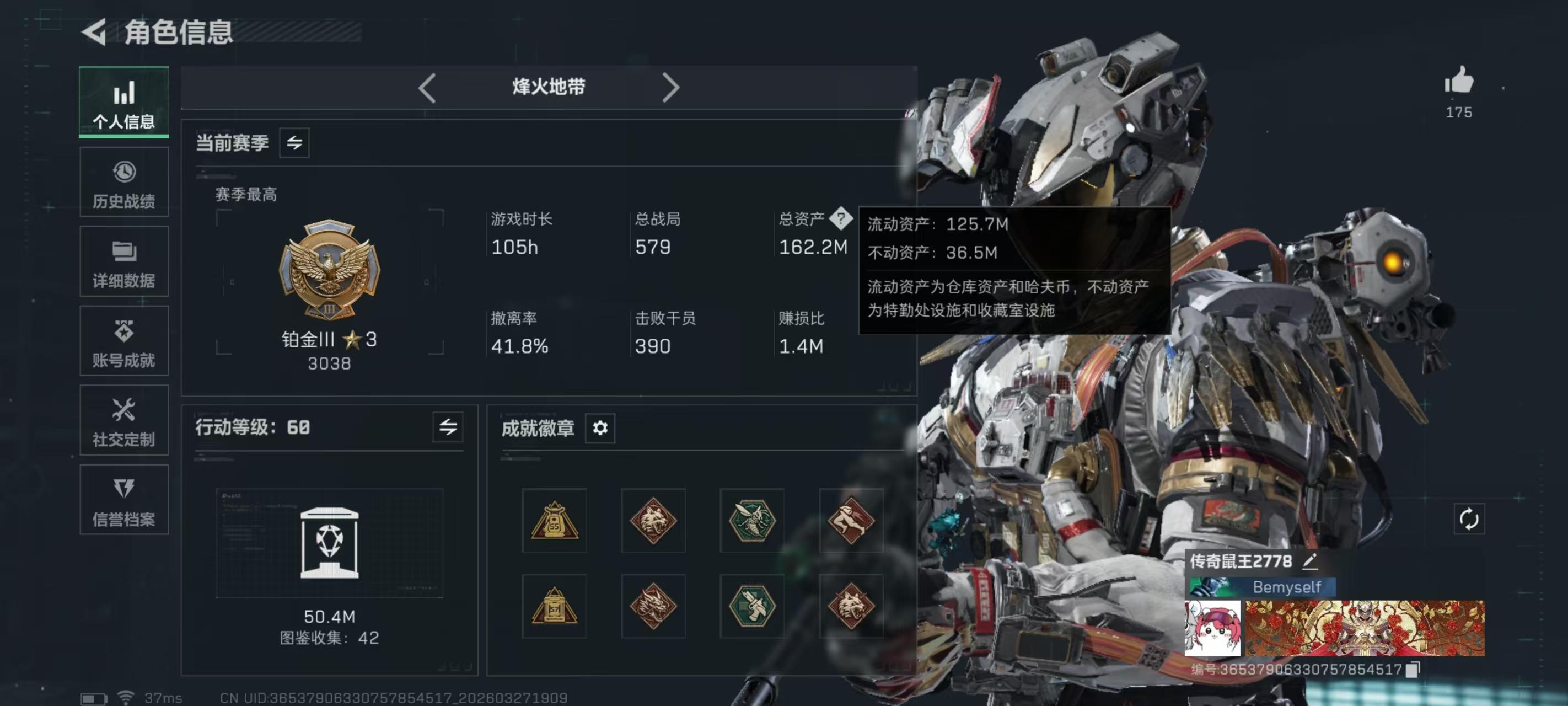Toggle the 当前赛季 season switch

pyautogui.click(x=294, y=143)
